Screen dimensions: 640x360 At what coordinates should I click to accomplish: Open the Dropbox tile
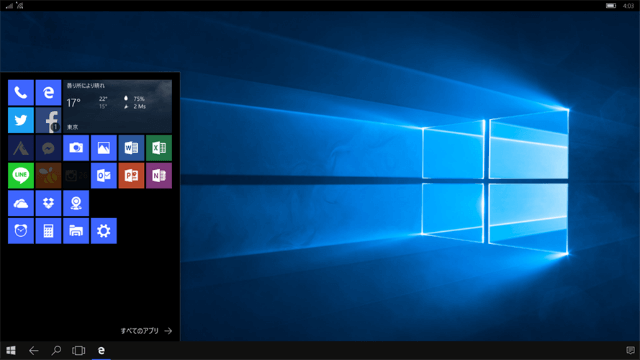tap(48, 203)
